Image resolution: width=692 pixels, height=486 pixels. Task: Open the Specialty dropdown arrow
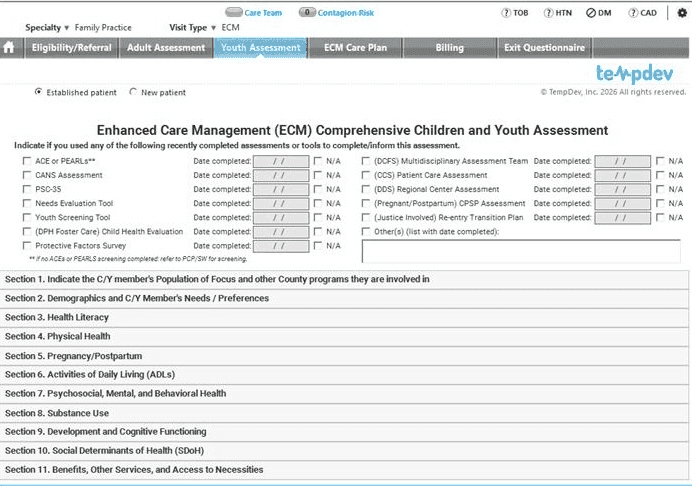[67, 28]
